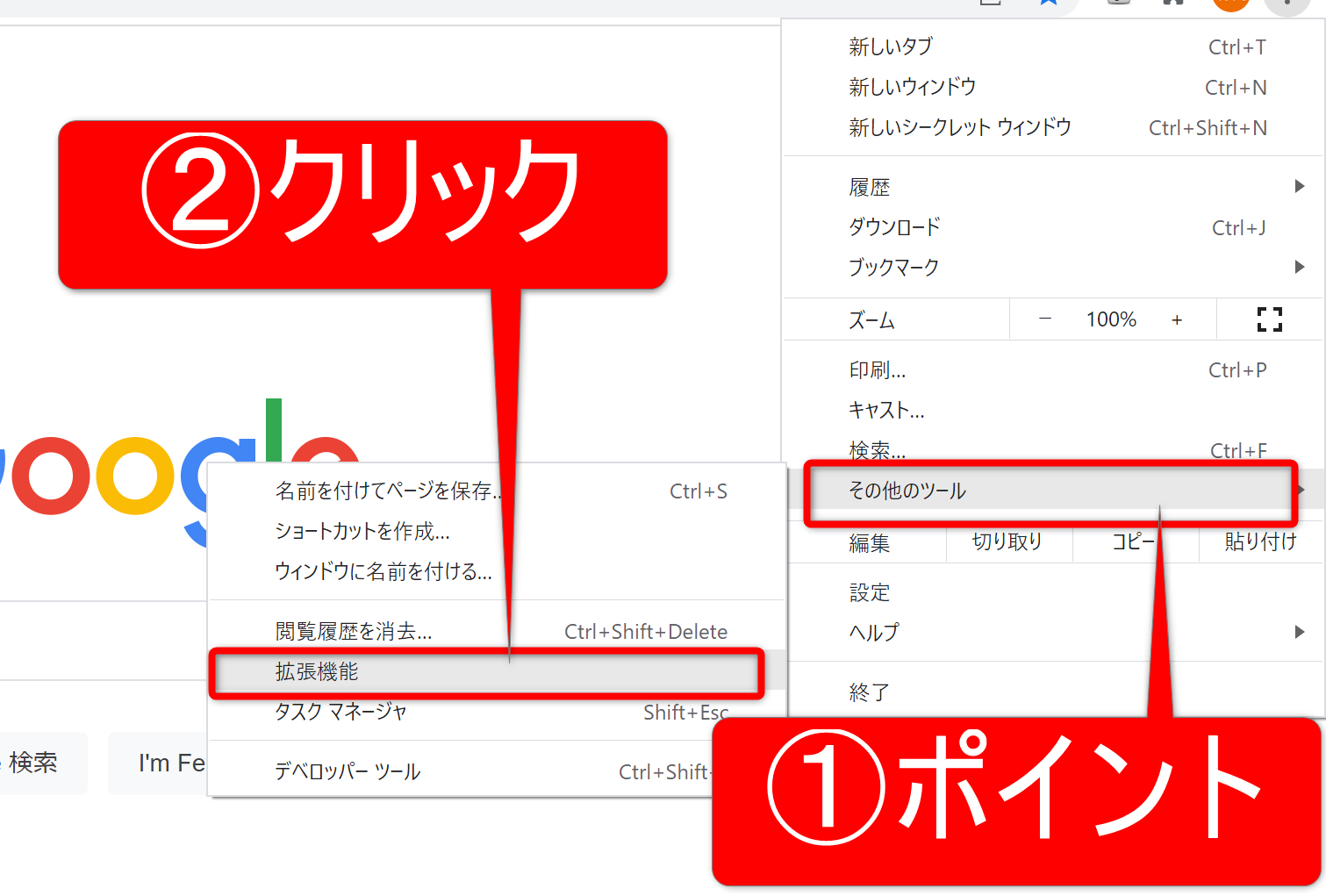Expand the 履歴 submenu

pos(1053,187)
